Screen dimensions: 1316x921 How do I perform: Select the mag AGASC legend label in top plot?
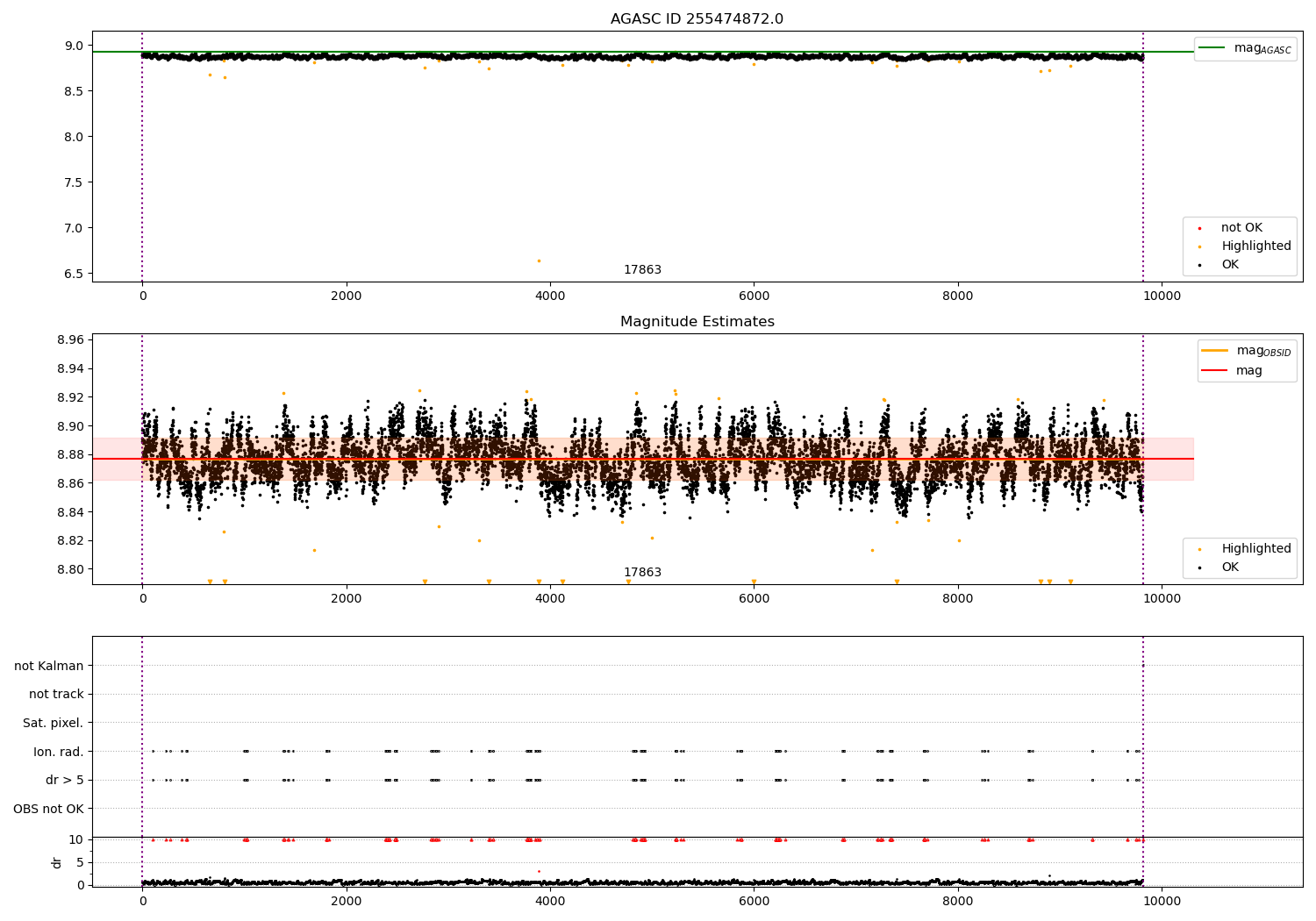(1262, 48)
